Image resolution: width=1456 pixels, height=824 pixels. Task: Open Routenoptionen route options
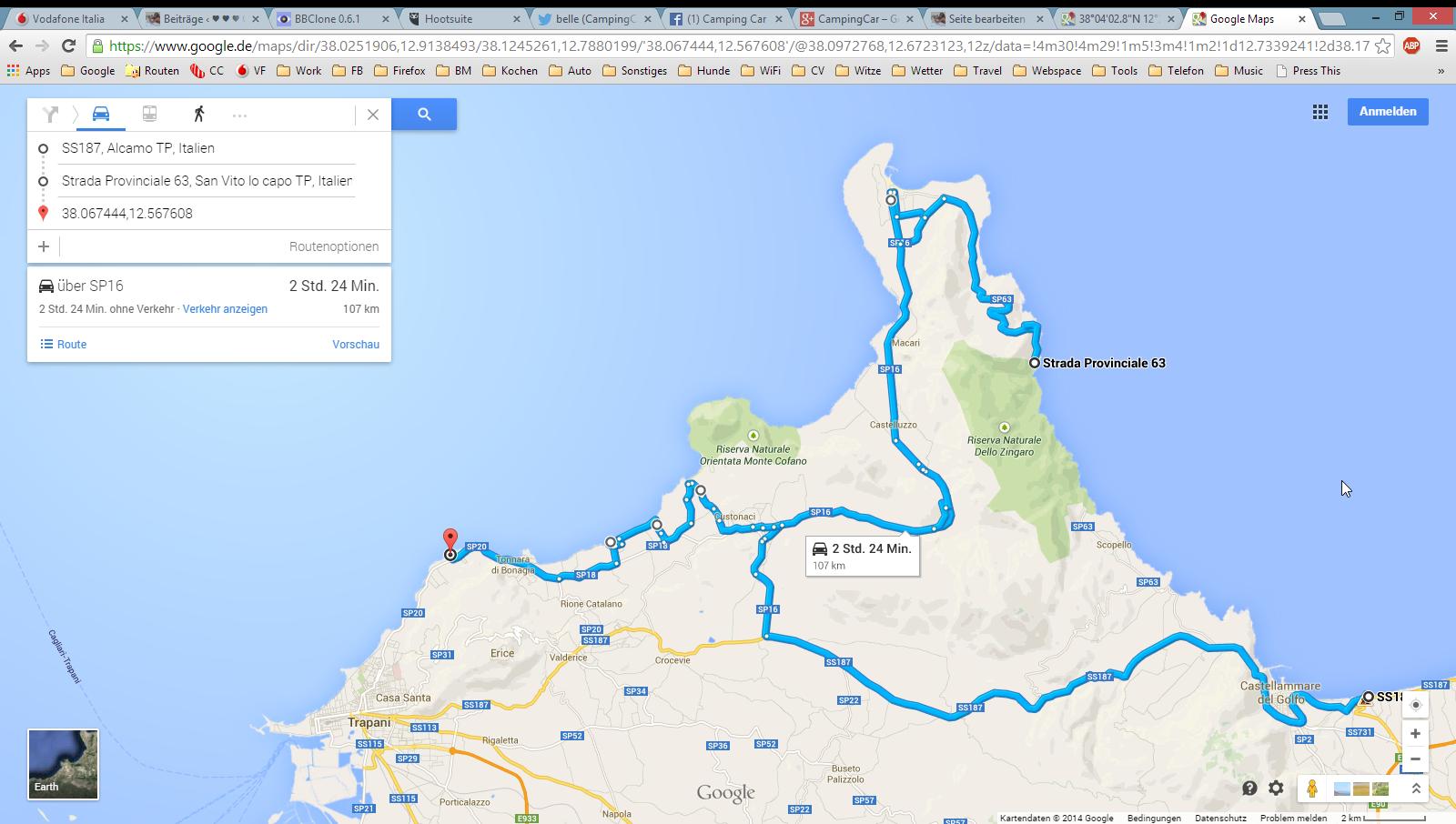point(334,246)
